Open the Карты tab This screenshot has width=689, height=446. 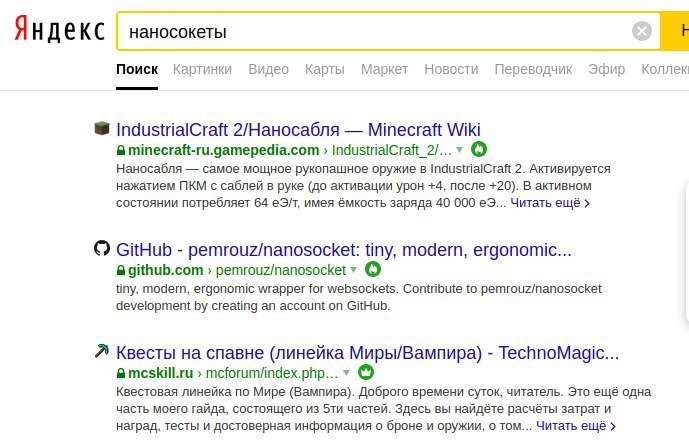325,69
